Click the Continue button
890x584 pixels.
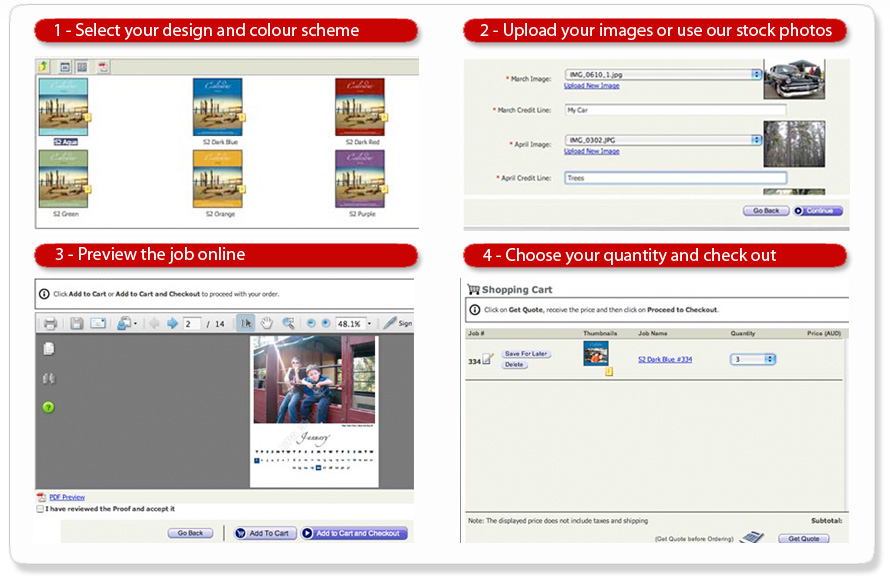(818, 211)
